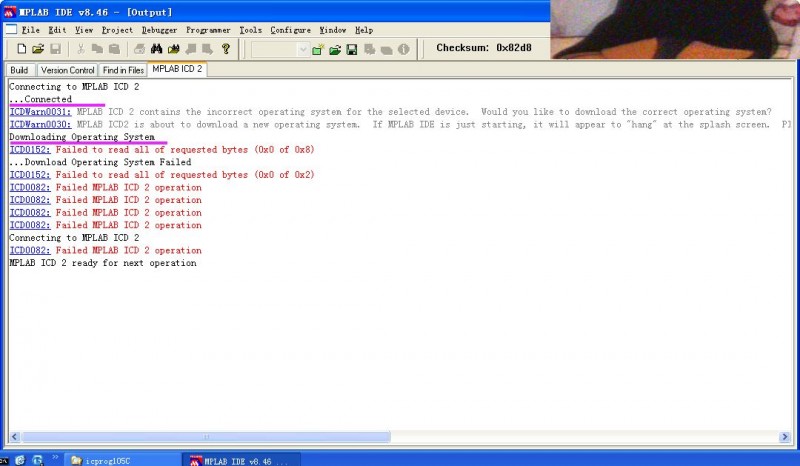Switch to the Build tab
Viewport: 800px width, 466px height.
tap(19, 70)
